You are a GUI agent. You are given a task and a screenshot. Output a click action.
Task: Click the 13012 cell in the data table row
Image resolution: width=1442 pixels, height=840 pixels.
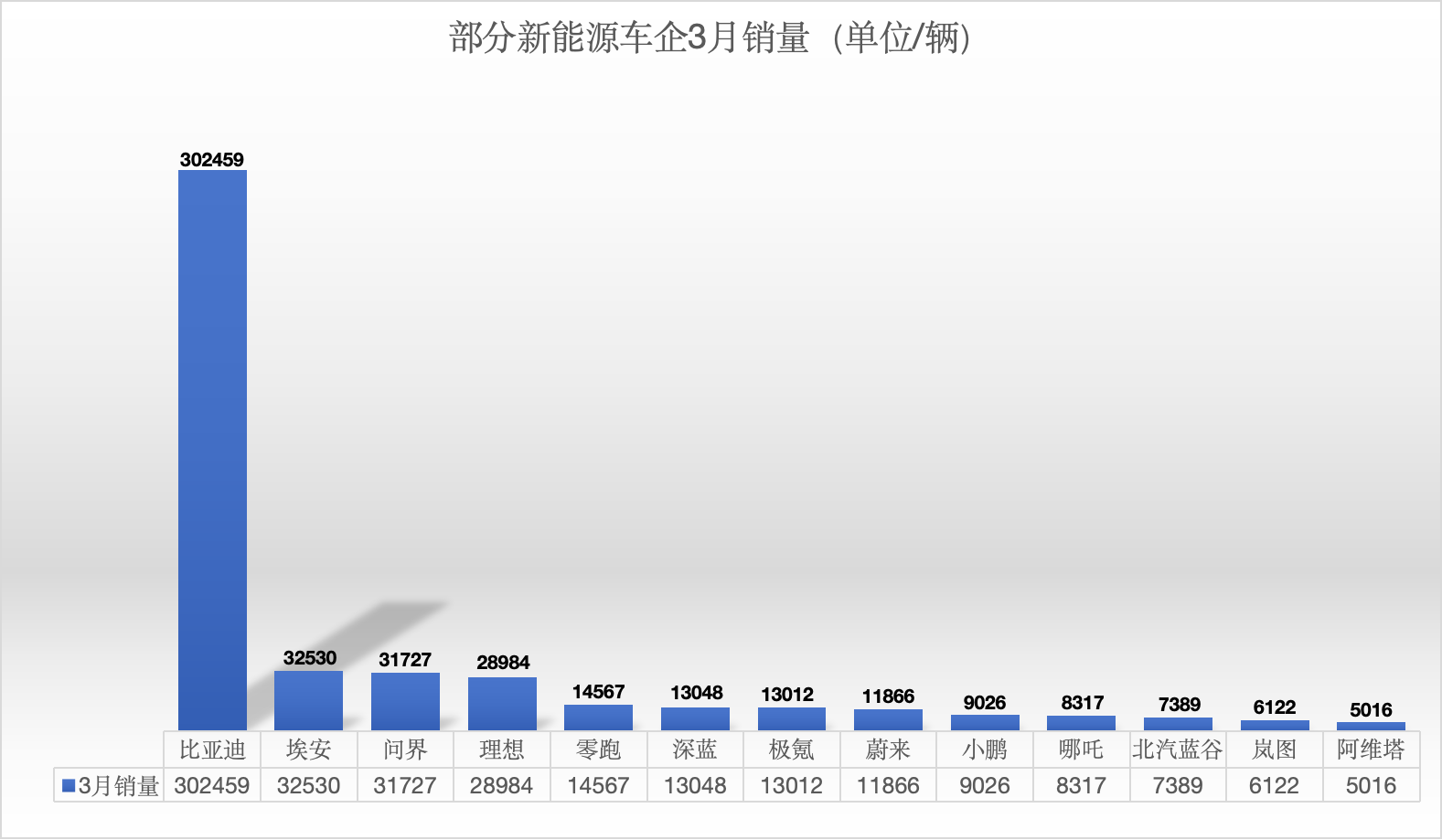[x=792, y=785]
